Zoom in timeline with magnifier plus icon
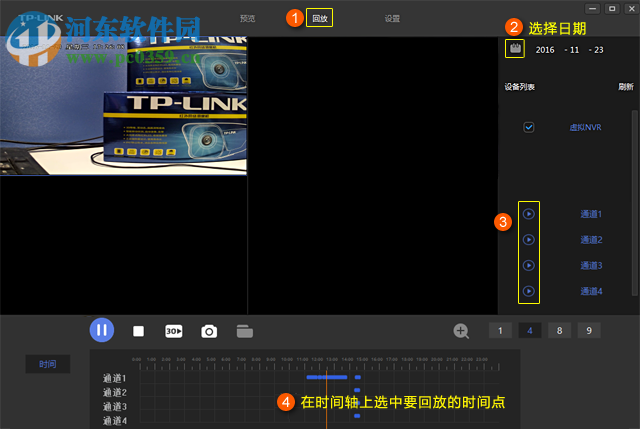640x429 pixels. tap(461, 331)
